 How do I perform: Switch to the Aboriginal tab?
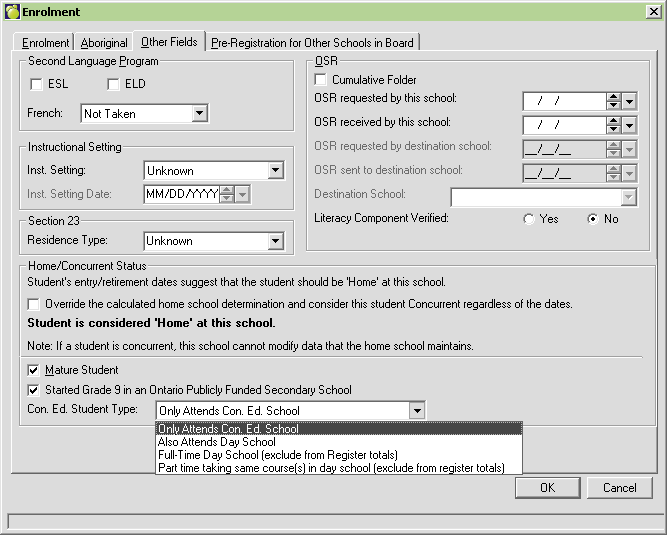pos(104,43)
